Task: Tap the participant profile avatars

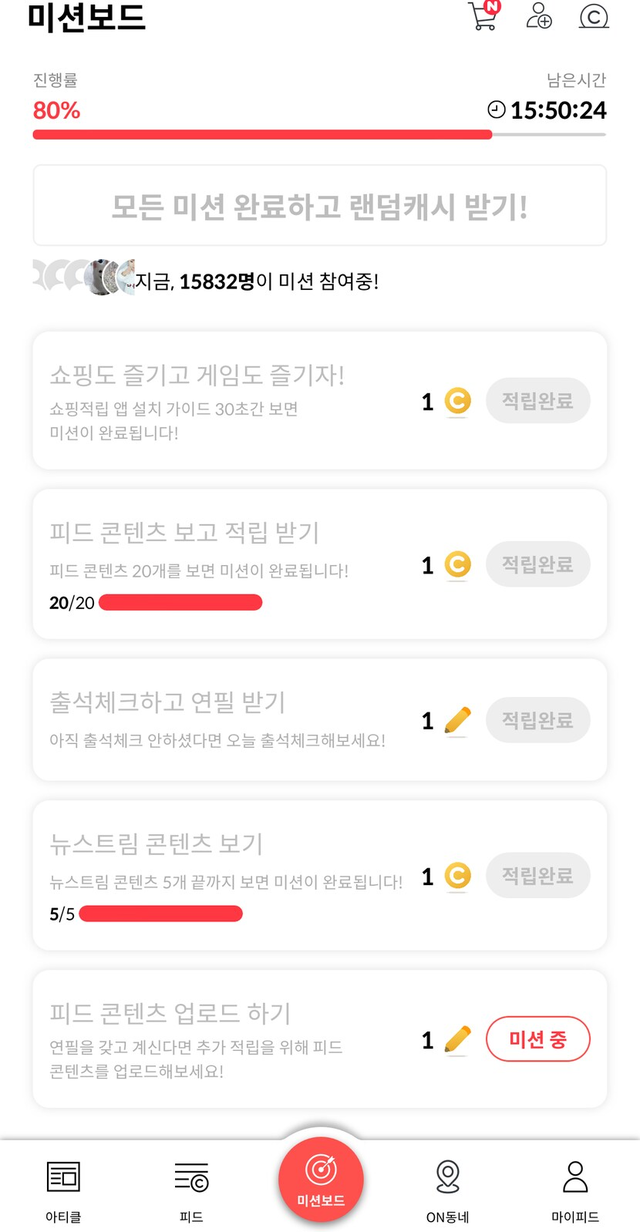Action: (84, 276)
